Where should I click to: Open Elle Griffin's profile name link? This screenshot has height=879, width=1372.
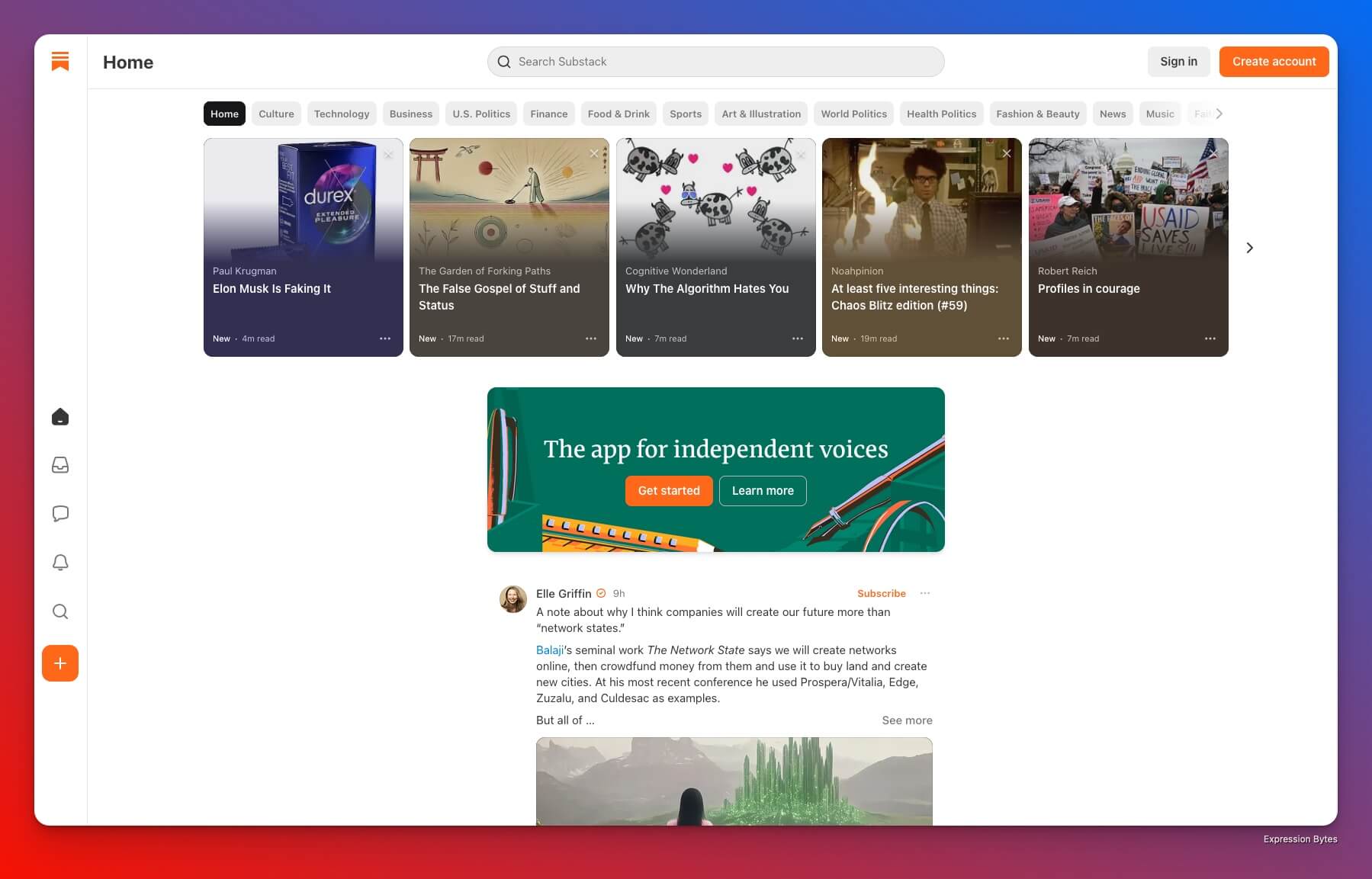(564, 593)
